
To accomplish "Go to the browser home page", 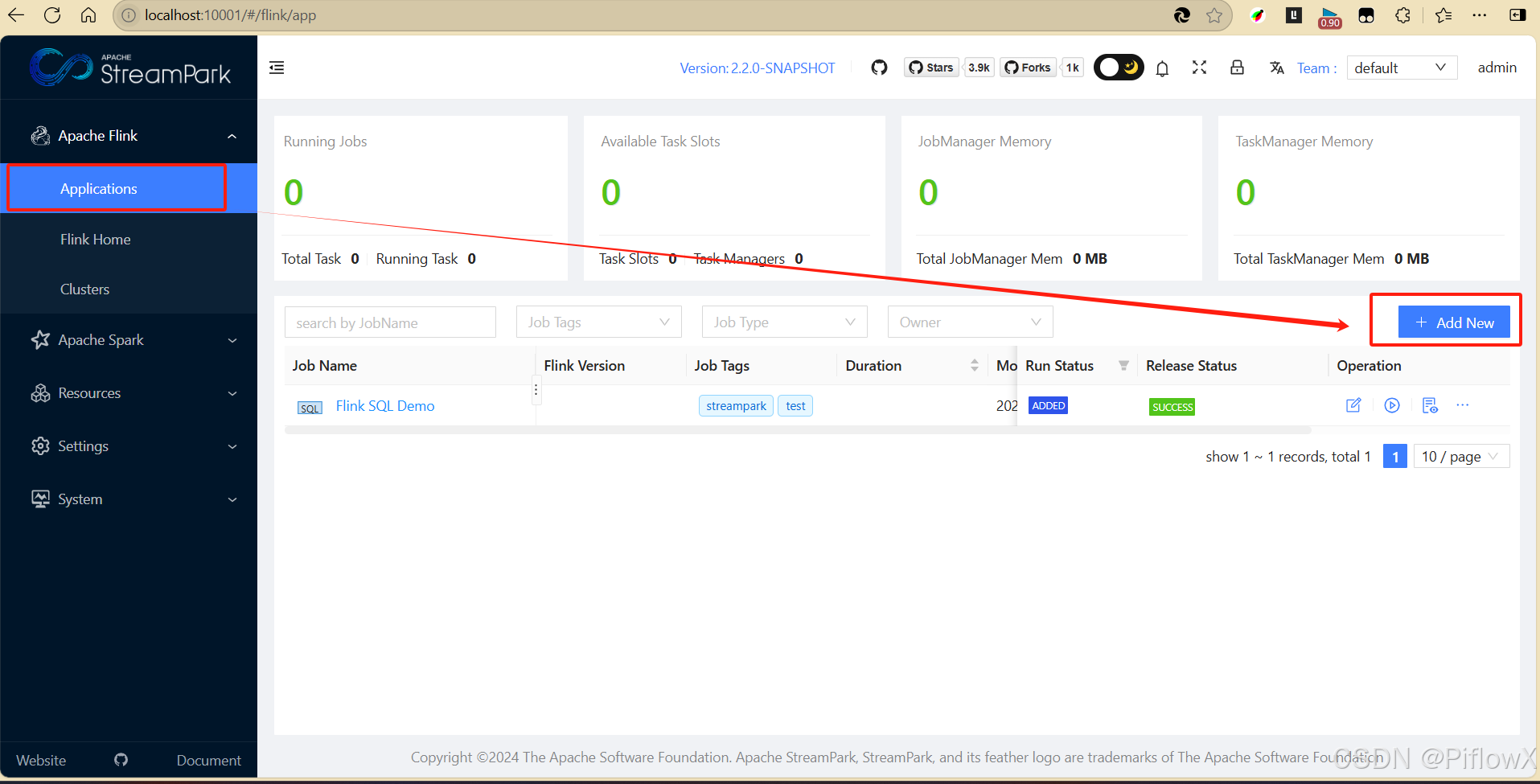I will click(x=88, y=15).
